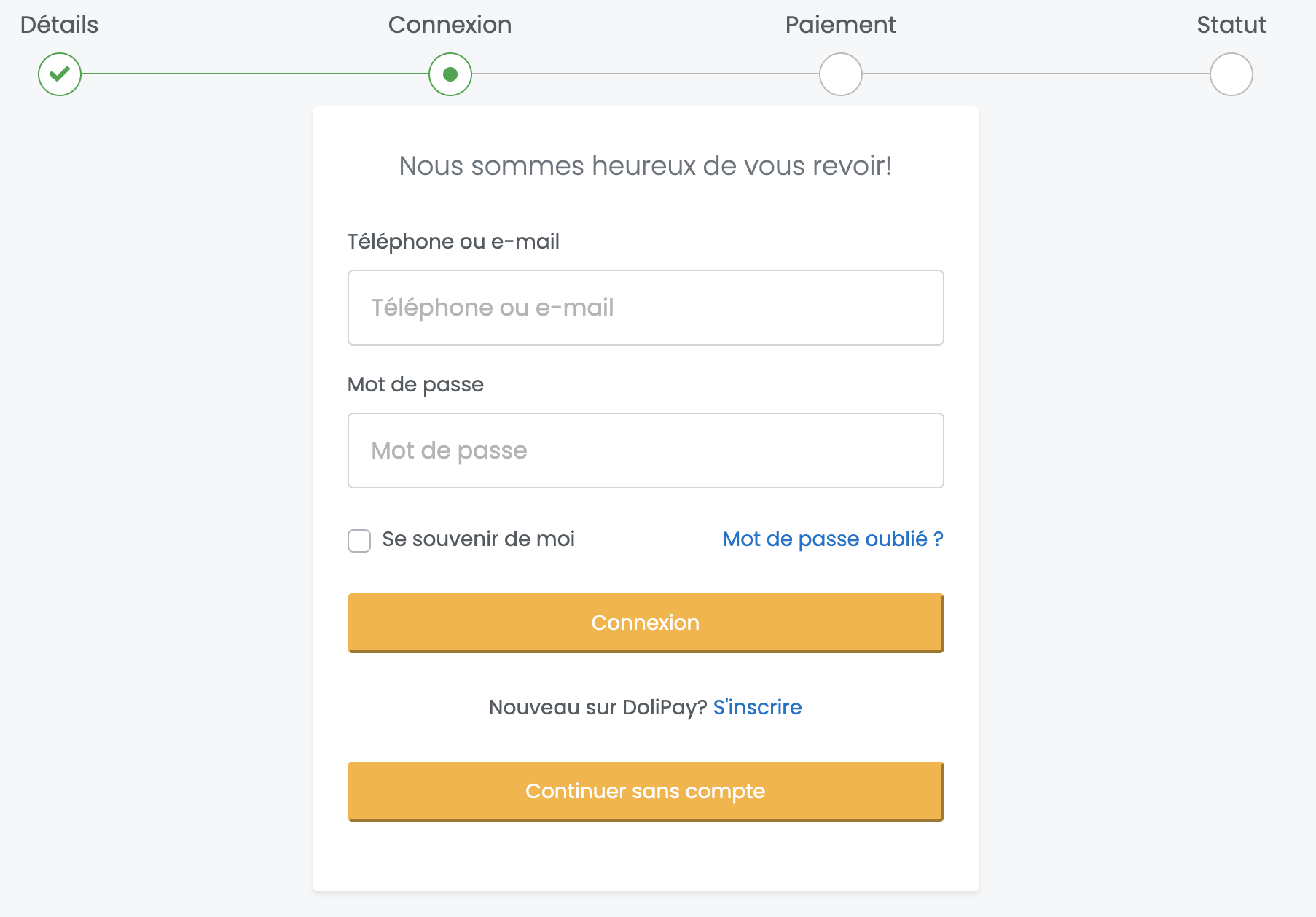This screenshot has height=917, width=1316.
Task: Click the empty Paiement step circle
Action: [x=841, y=74]
